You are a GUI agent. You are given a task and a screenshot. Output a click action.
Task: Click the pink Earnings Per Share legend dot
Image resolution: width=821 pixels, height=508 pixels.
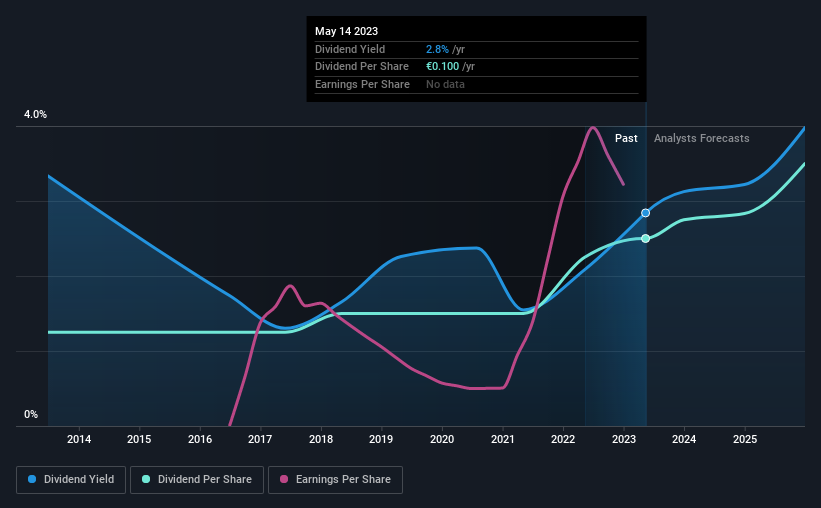[284, 479]
